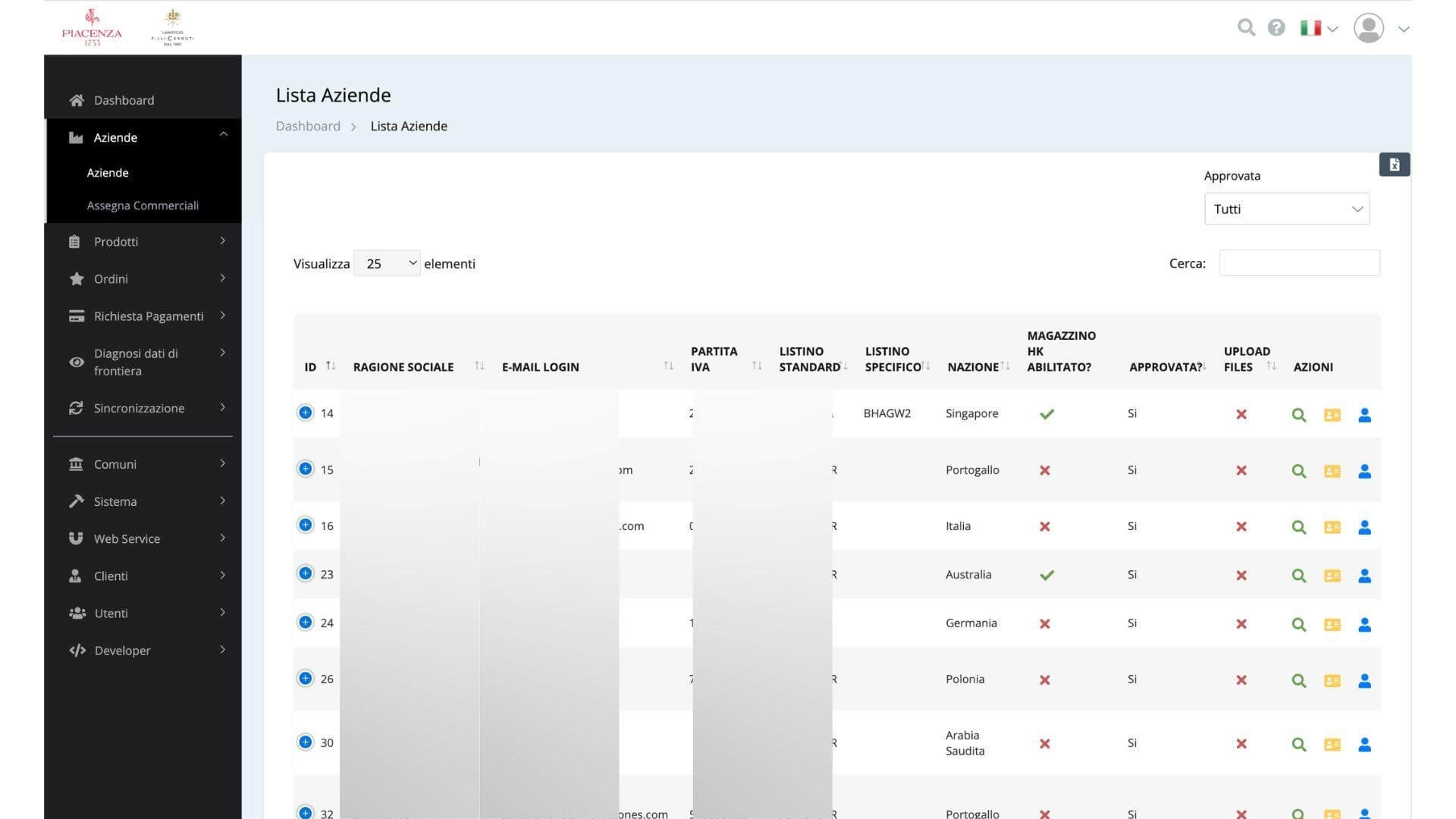1456x819 pixels.
Task: Expand the Clienti sidebar menu
Action: (x=143, y=576)
